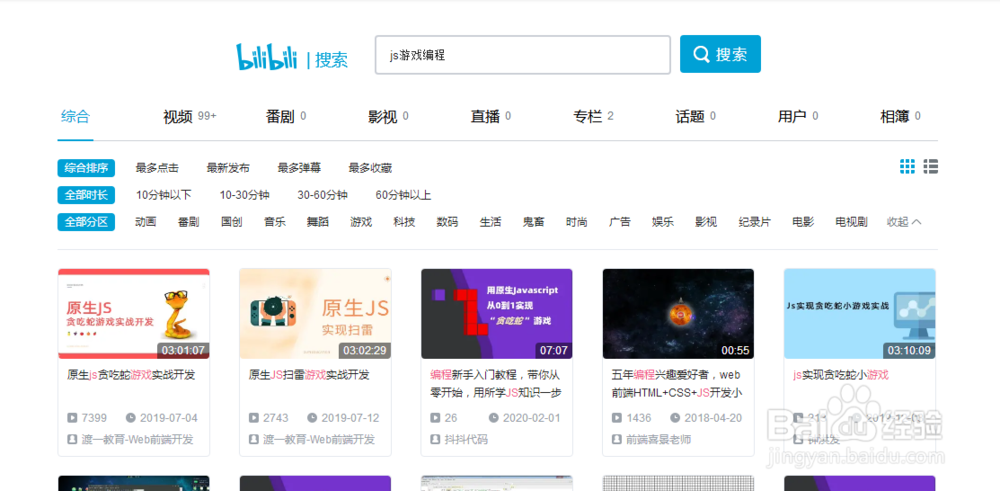
Task: Select 全部时长 duration filter
Action: (x=86, y=195)
